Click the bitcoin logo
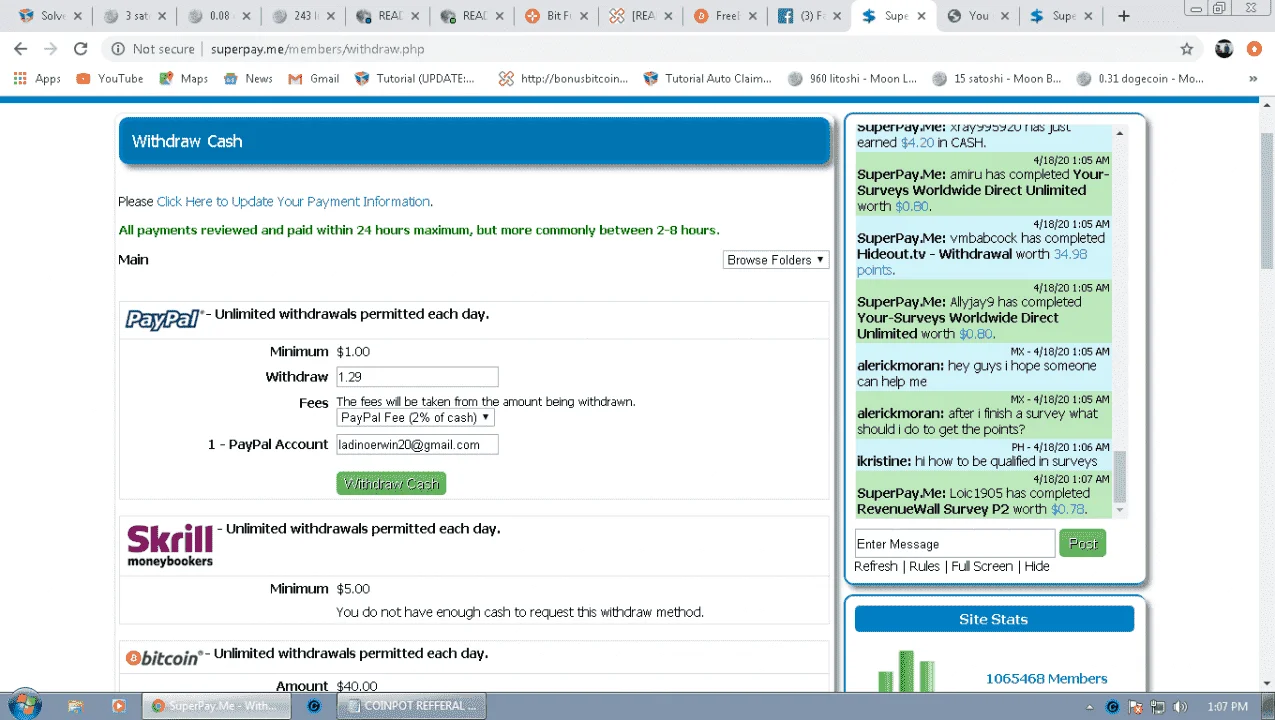 click(x=164, y=657)
